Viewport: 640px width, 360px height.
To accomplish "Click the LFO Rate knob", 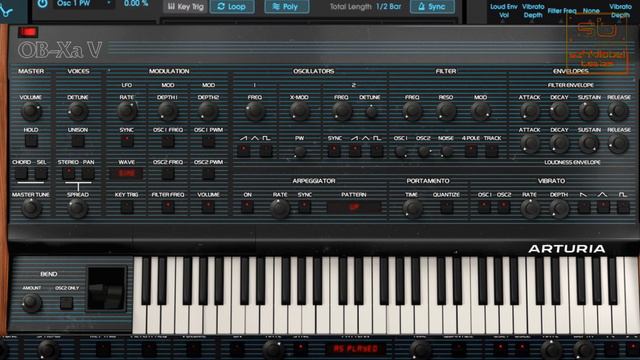I will coord(127,111).
